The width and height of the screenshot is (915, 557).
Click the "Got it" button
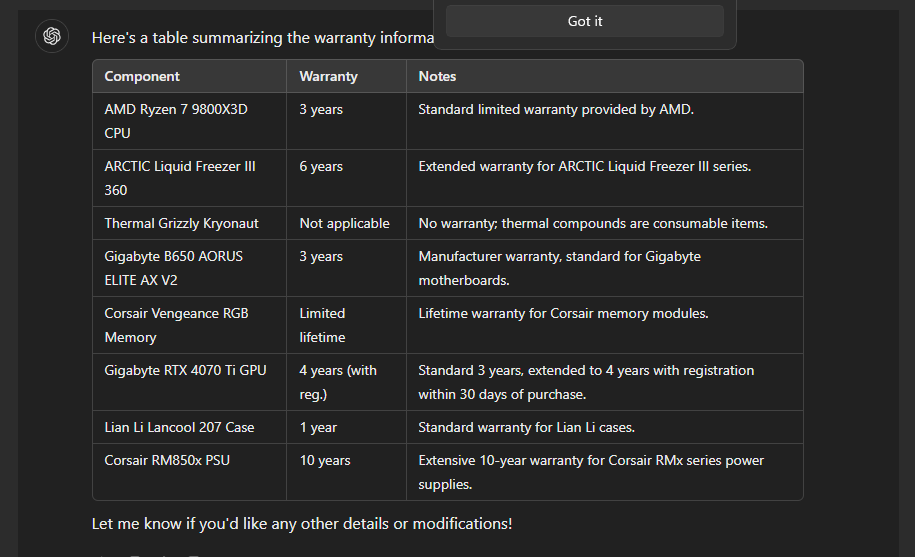(585, 21)
